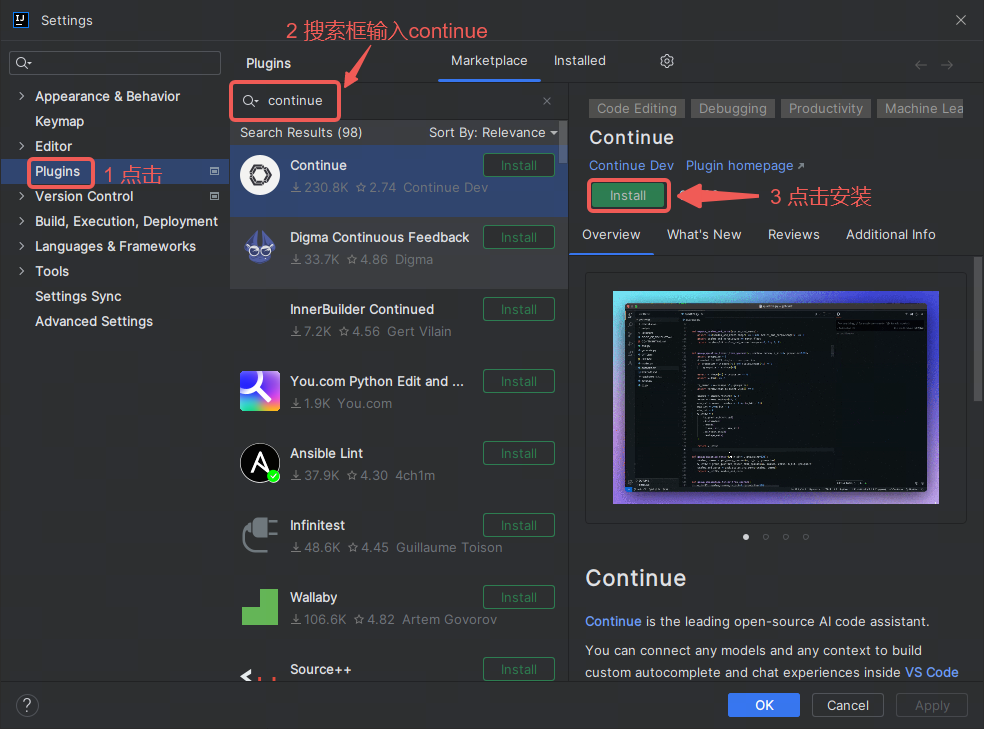Image resolution: width=984 pixels, height=729 pixels.
Task: Install Digma Continuous Feedback plugin
Action: point(518,238)
